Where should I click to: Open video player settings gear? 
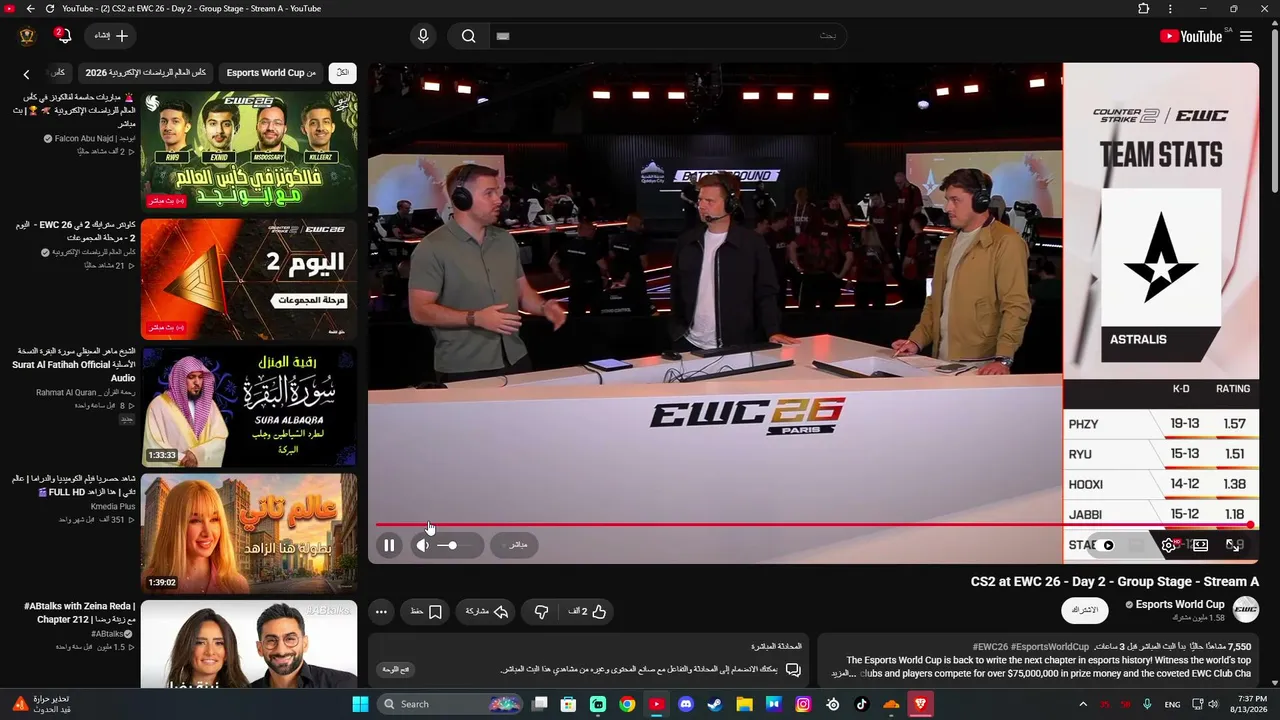tap(1168, 545)
